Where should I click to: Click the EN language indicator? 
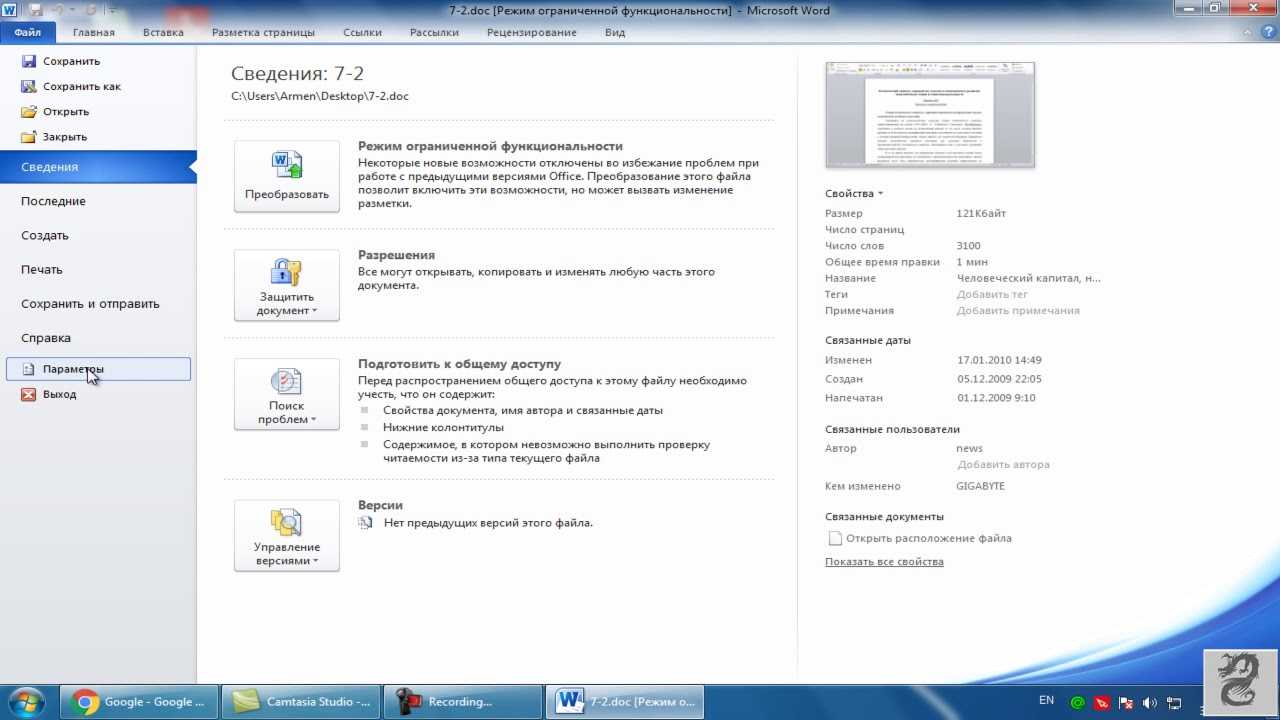coord(1047,700)
